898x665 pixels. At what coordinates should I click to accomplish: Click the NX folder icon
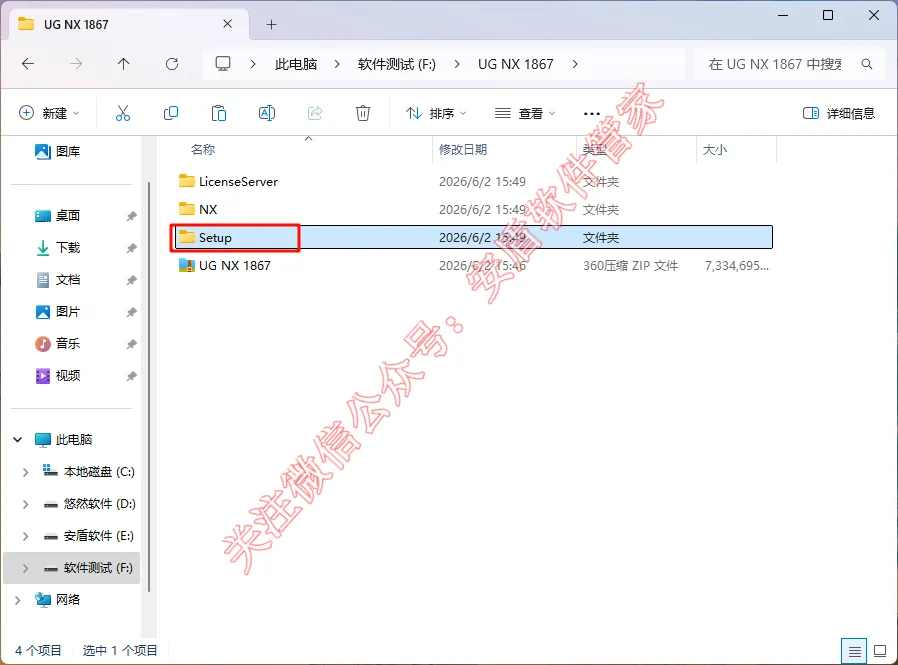(x=187, y=208)
